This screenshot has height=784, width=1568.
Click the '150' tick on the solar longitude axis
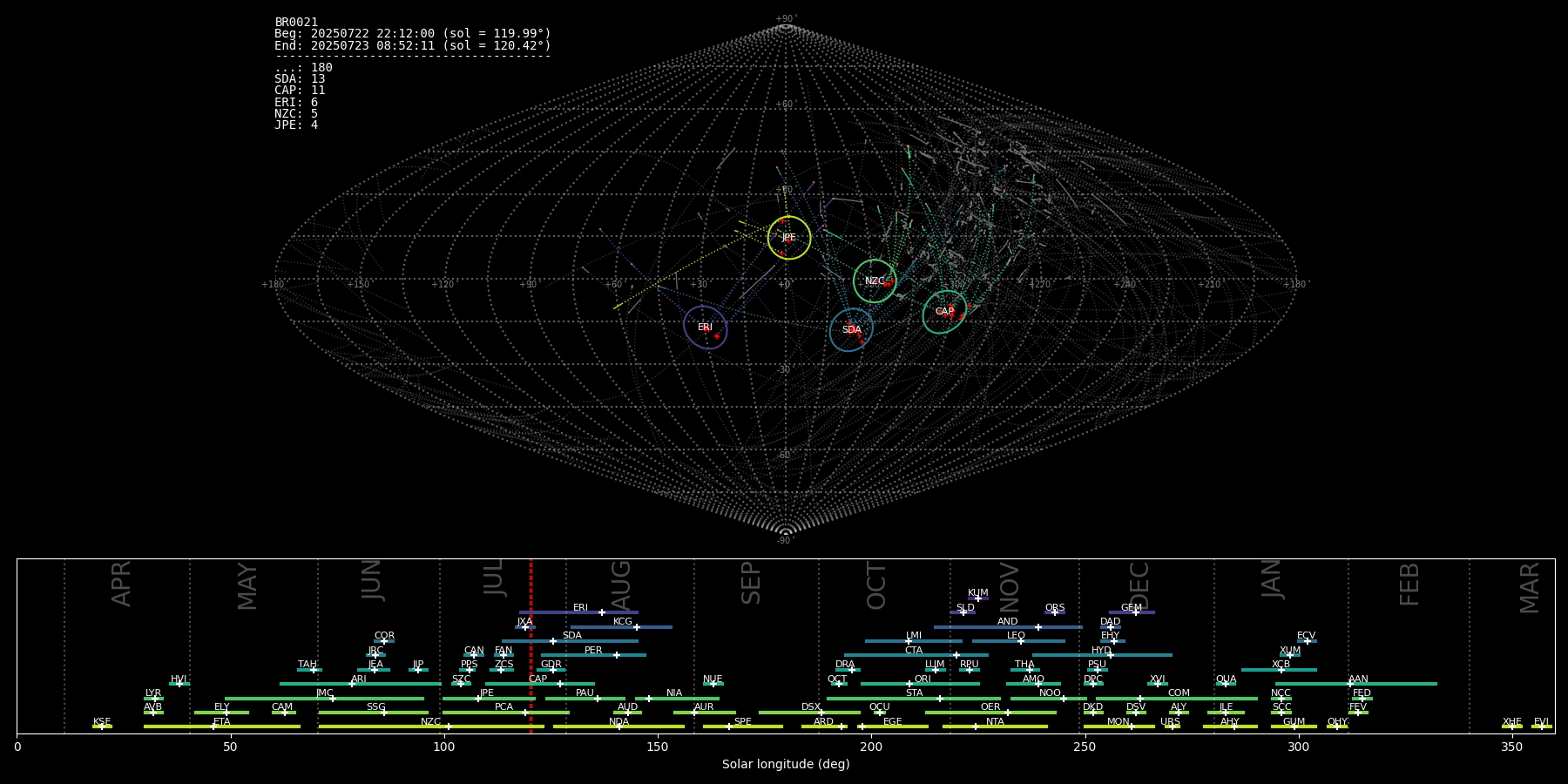pyautogui.click(x=658, y=747)
